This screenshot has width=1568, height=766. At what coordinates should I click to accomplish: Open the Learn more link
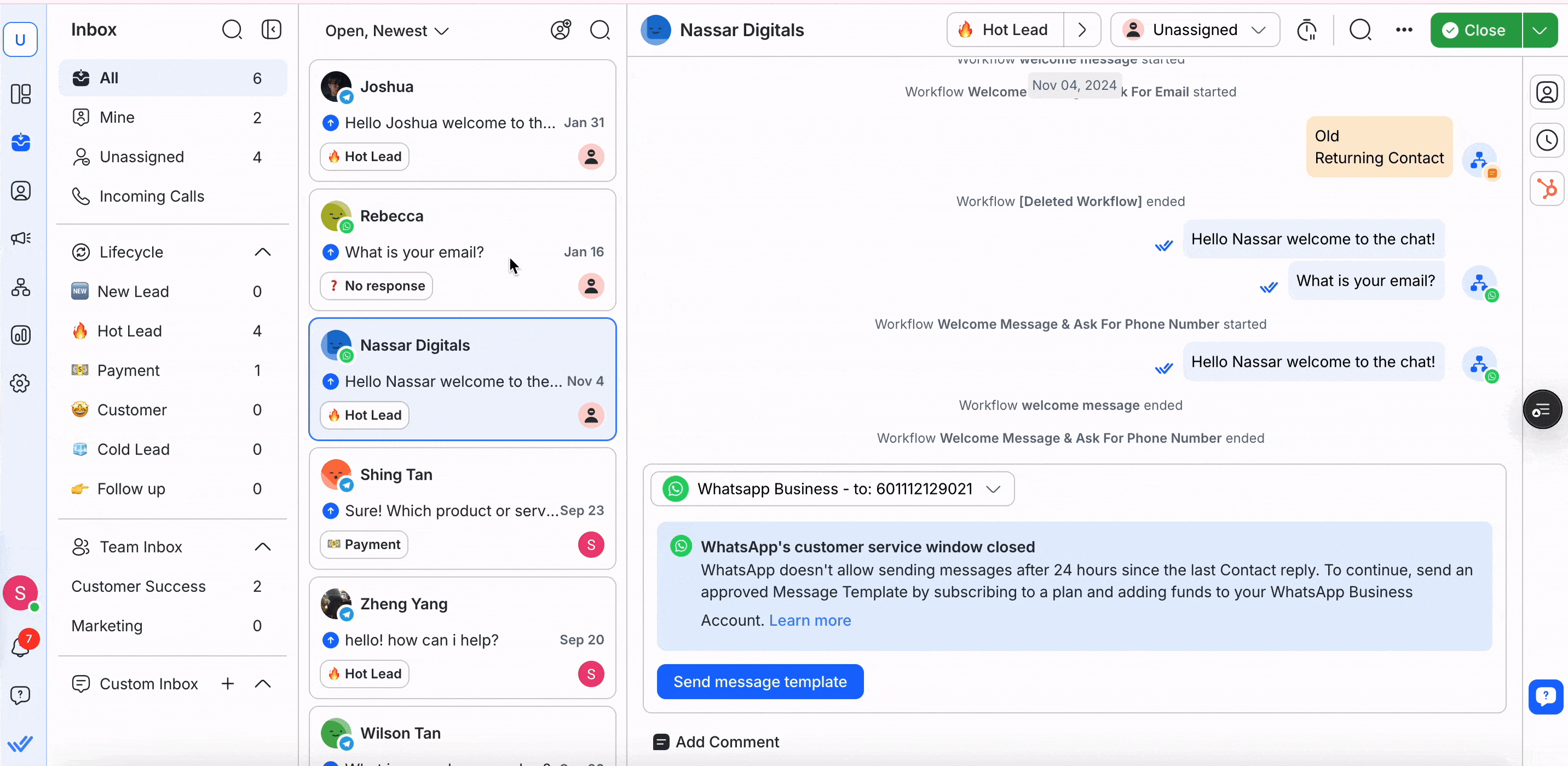(x=810, y=620)
